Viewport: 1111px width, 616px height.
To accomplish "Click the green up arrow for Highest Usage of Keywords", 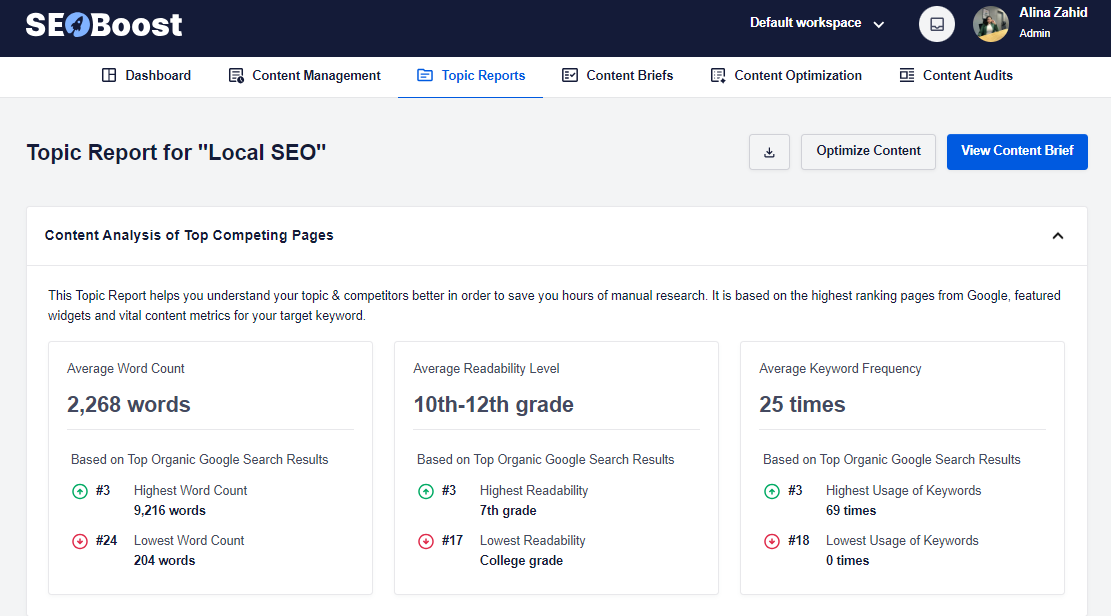I will coord(772,491).
